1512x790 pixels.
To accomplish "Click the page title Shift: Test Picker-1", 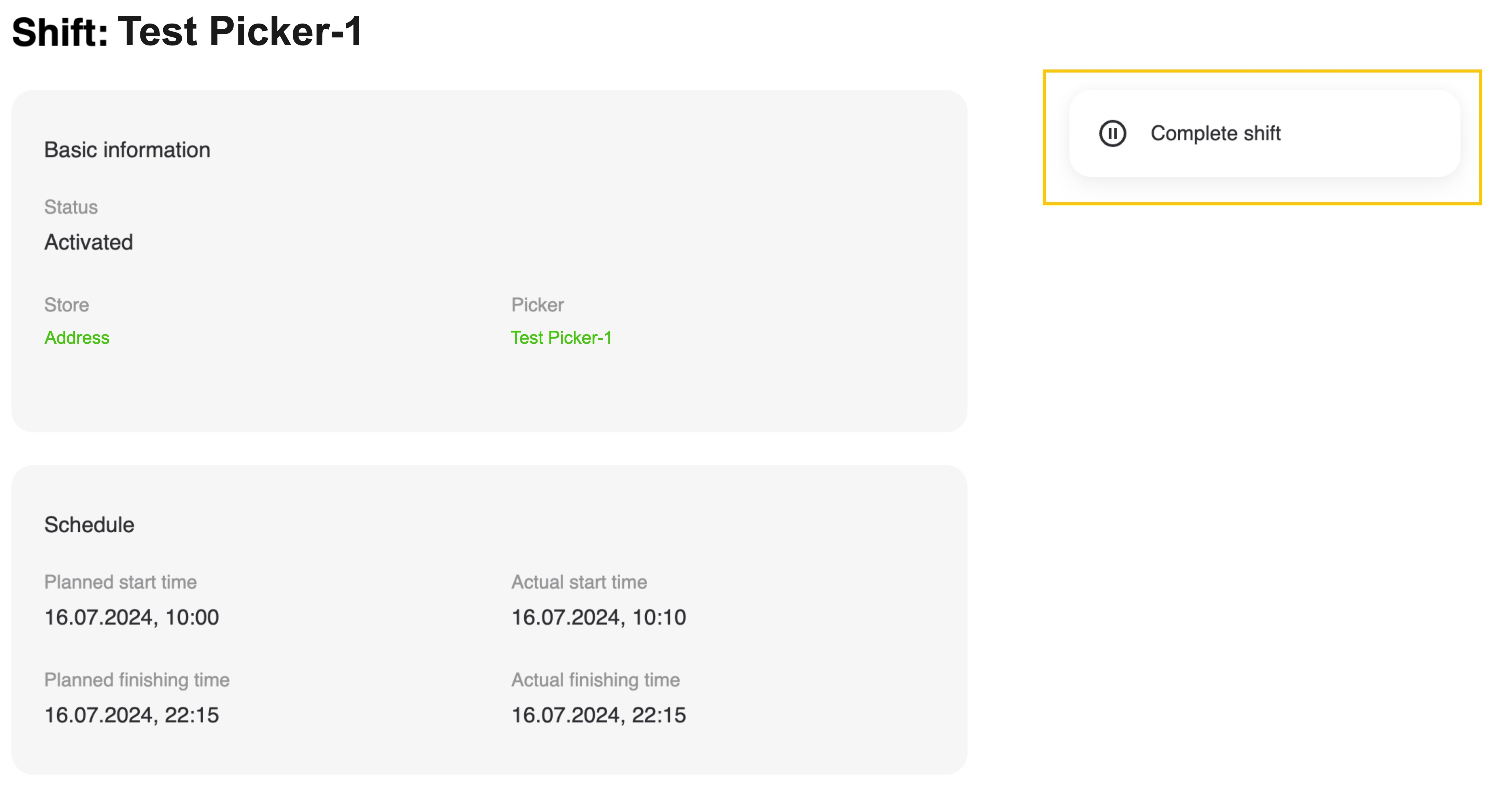I will tap(187, 32).
